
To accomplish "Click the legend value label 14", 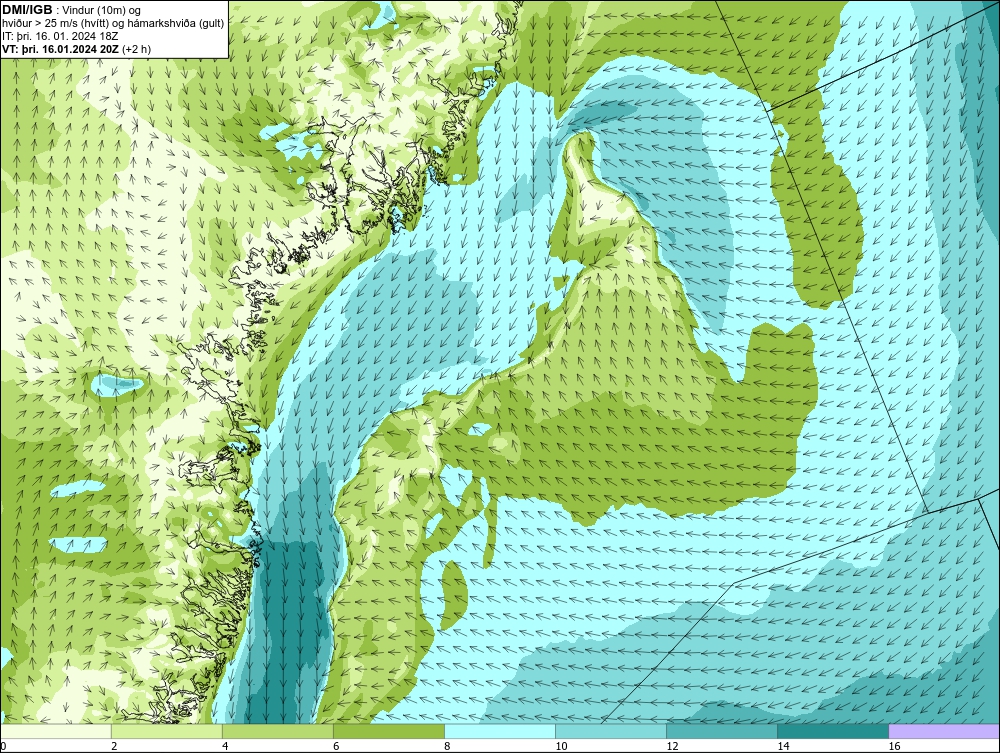I will click(x=783, y=746).
